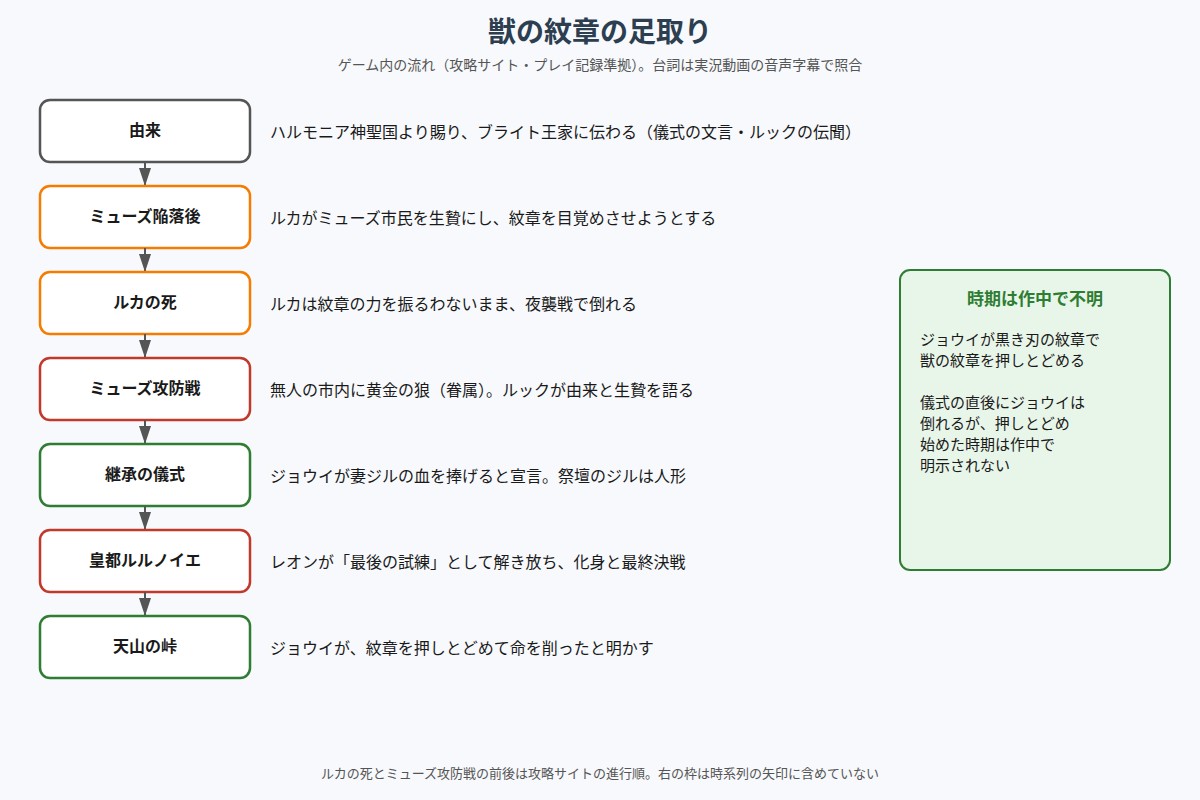Click the description ルカは紋章の力を振るわないまま
Image resolution: width=1200 pixels, height=800 pixels.
tap(453, 304)
